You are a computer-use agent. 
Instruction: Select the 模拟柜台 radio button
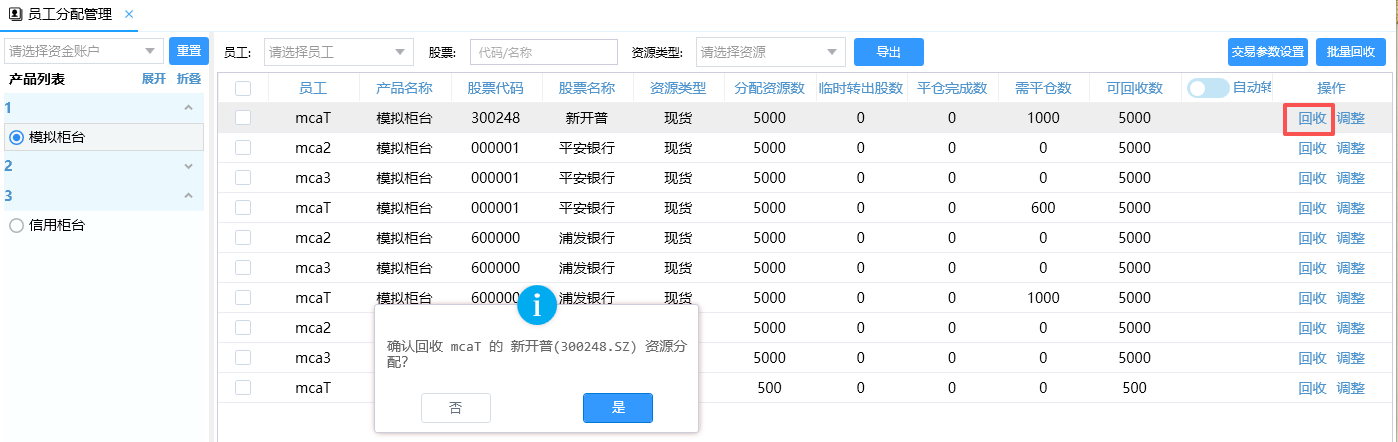pos(16,137)
